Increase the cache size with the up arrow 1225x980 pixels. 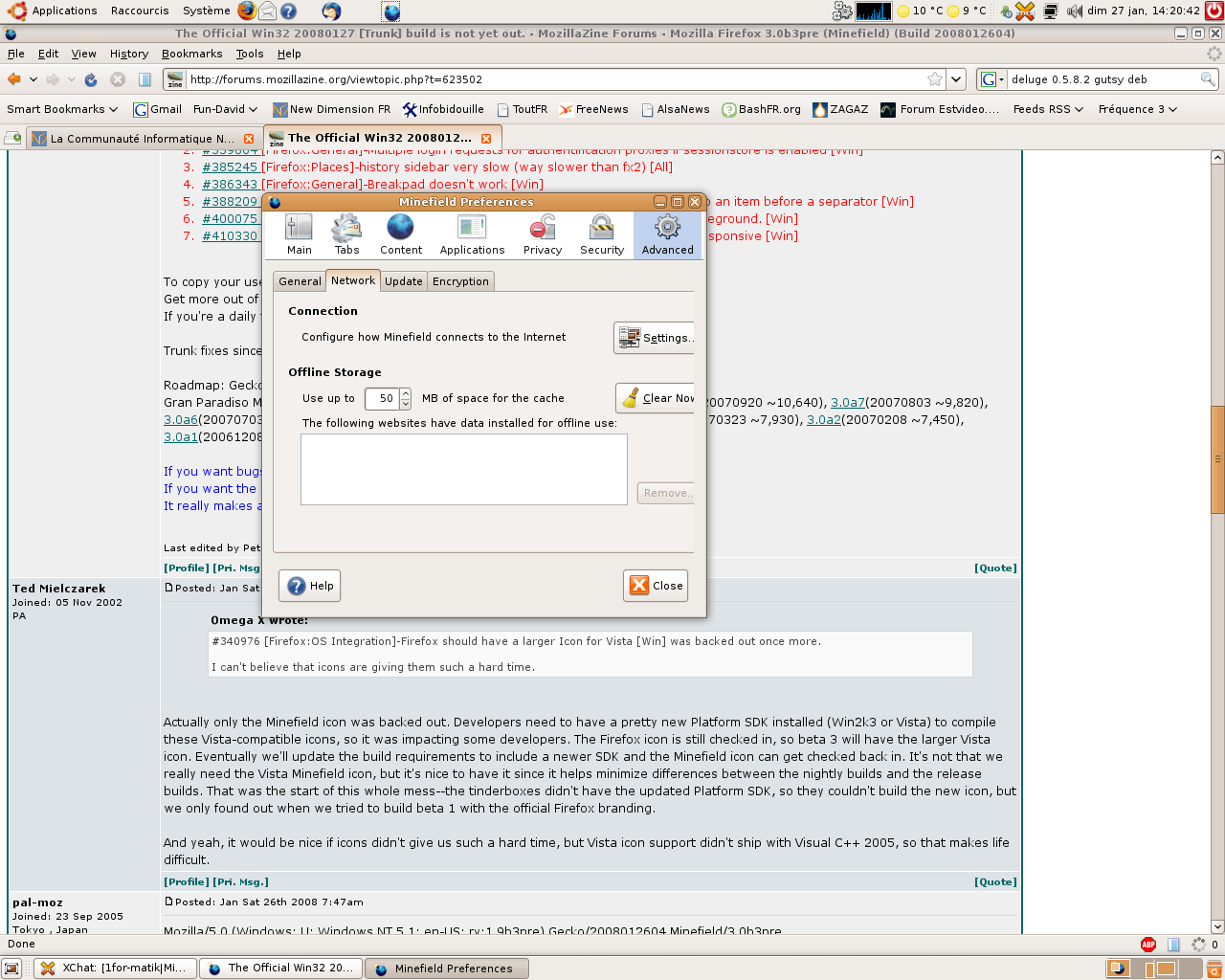tap(406, 393)
